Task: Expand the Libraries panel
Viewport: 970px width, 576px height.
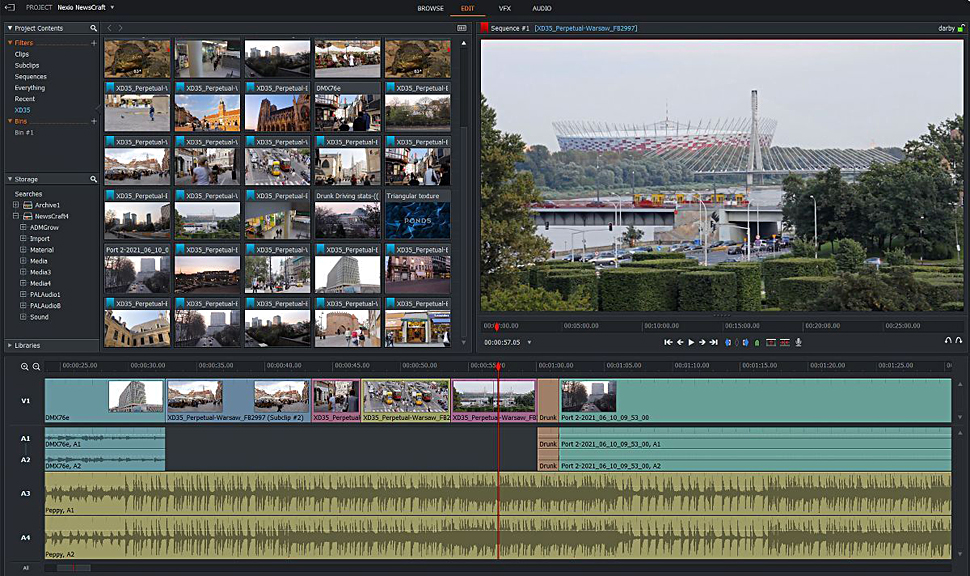Action: (x=10, y=345)
